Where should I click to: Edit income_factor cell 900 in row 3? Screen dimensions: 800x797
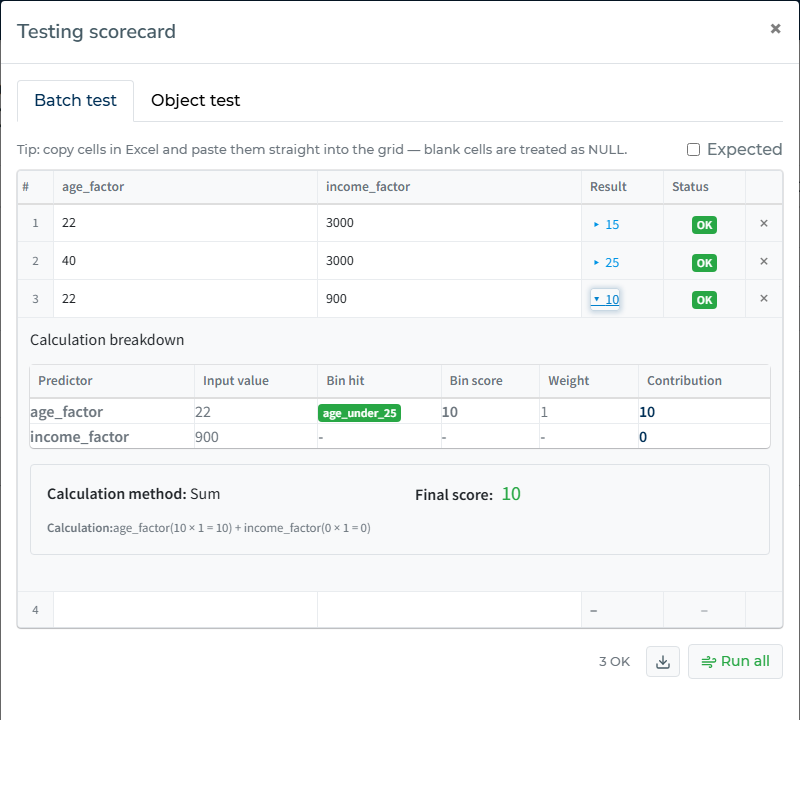(x=449, y=298)
